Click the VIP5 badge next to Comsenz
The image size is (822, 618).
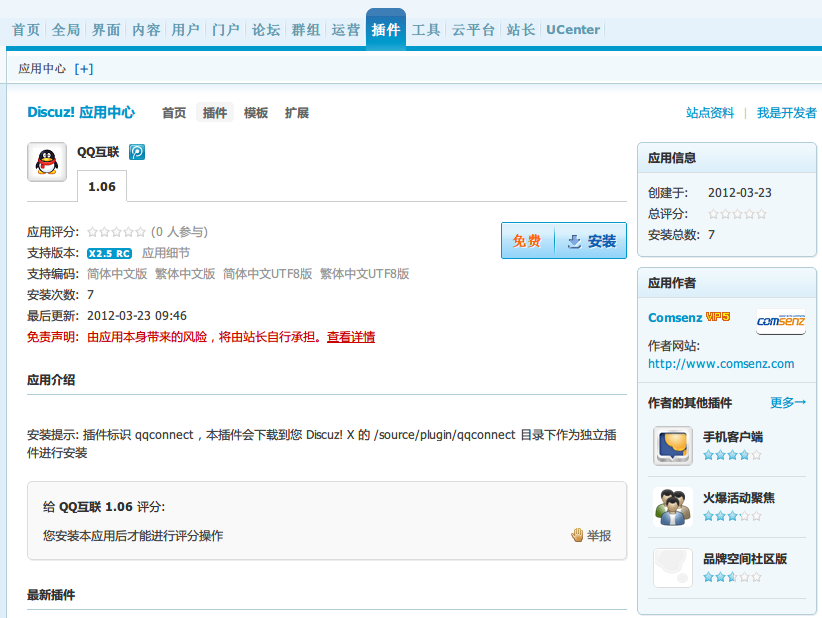tap(718, 317)
